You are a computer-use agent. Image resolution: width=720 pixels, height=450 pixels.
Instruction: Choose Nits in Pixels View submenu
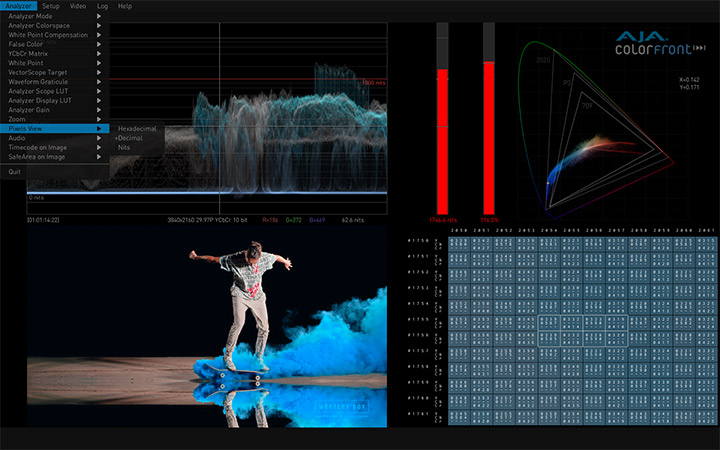pos(125,147)
